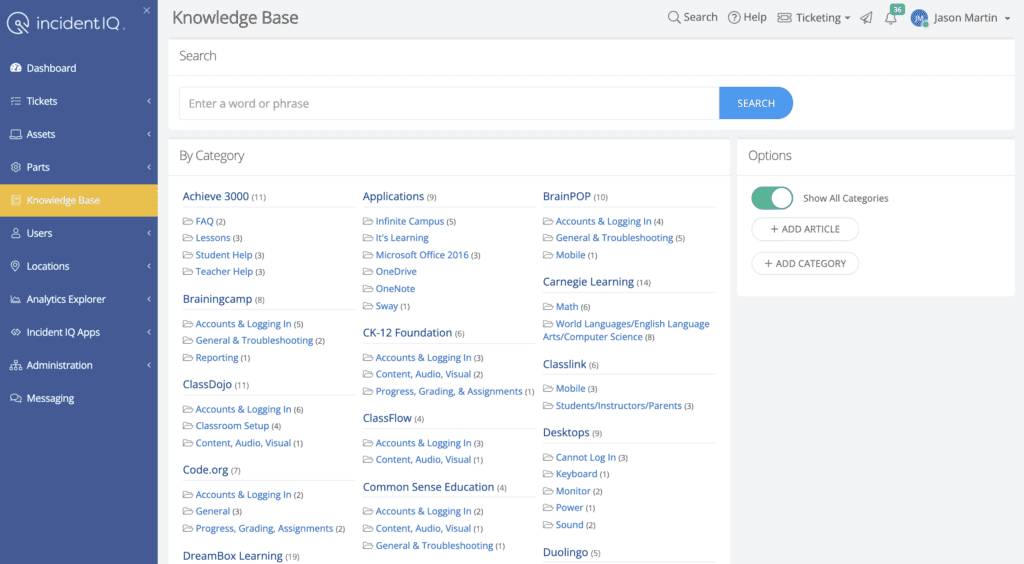The image size is (1024, 564).
Task: Click the Tickets list icon
Action: tap(16, 101)
